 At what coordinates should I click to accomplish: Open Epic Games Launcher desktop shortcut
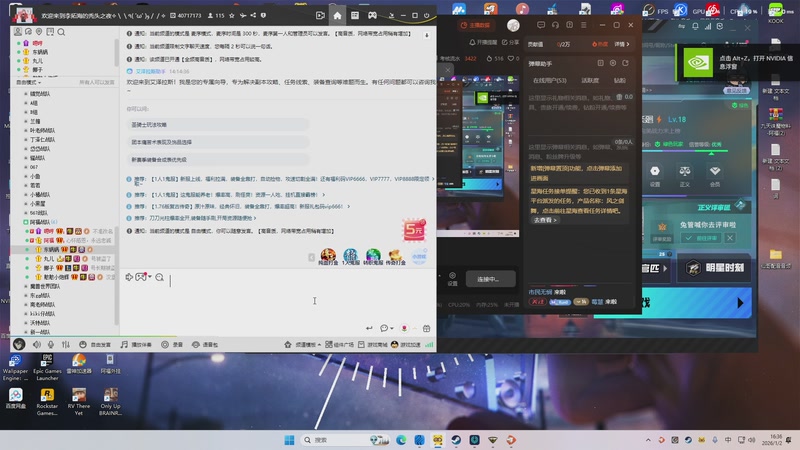point(47,367)
